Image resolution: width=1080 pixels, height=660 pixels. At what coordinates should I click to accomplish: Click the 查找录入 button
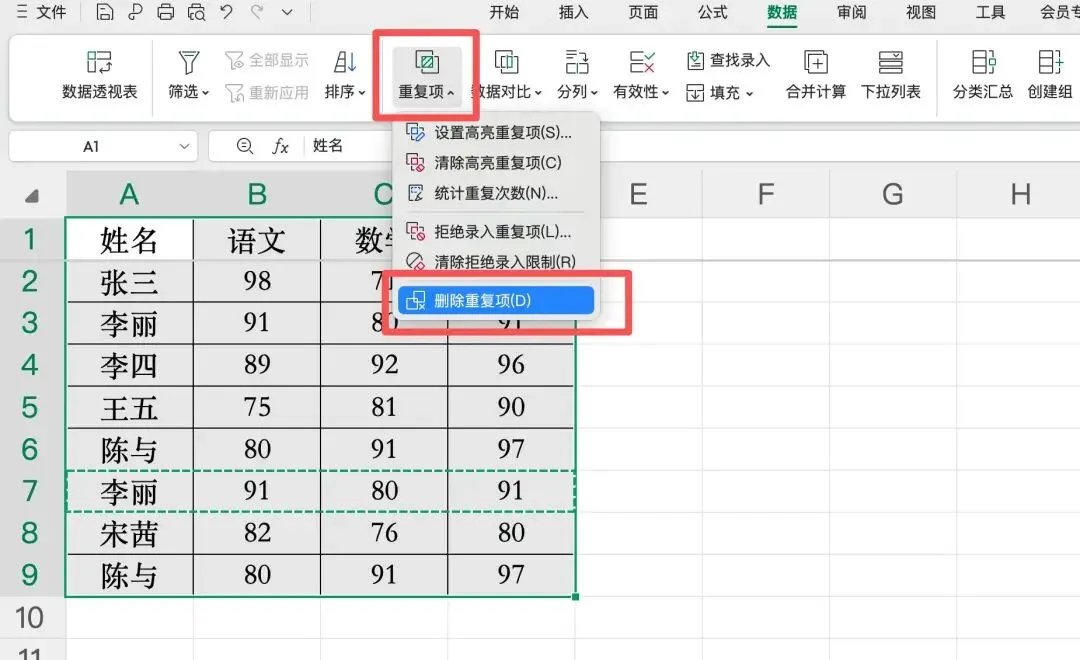click(x=728, y=61)
